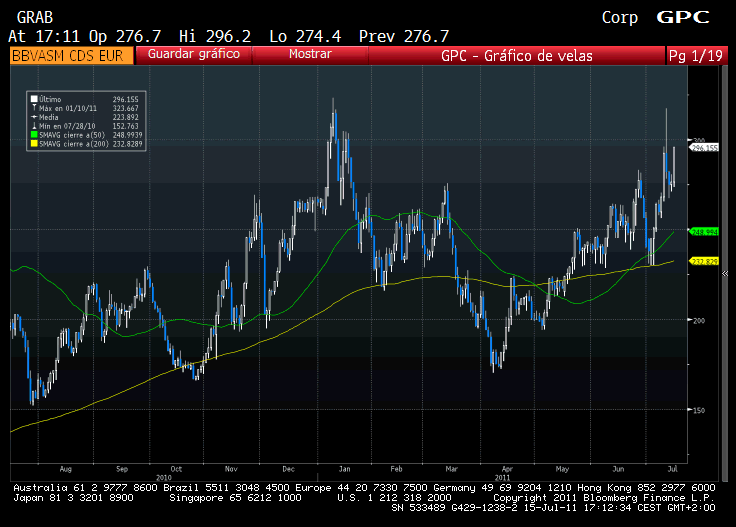This screenshot has width=736, height=527.
Task: Click the Aug label on time axis
Action: (66, 469)
